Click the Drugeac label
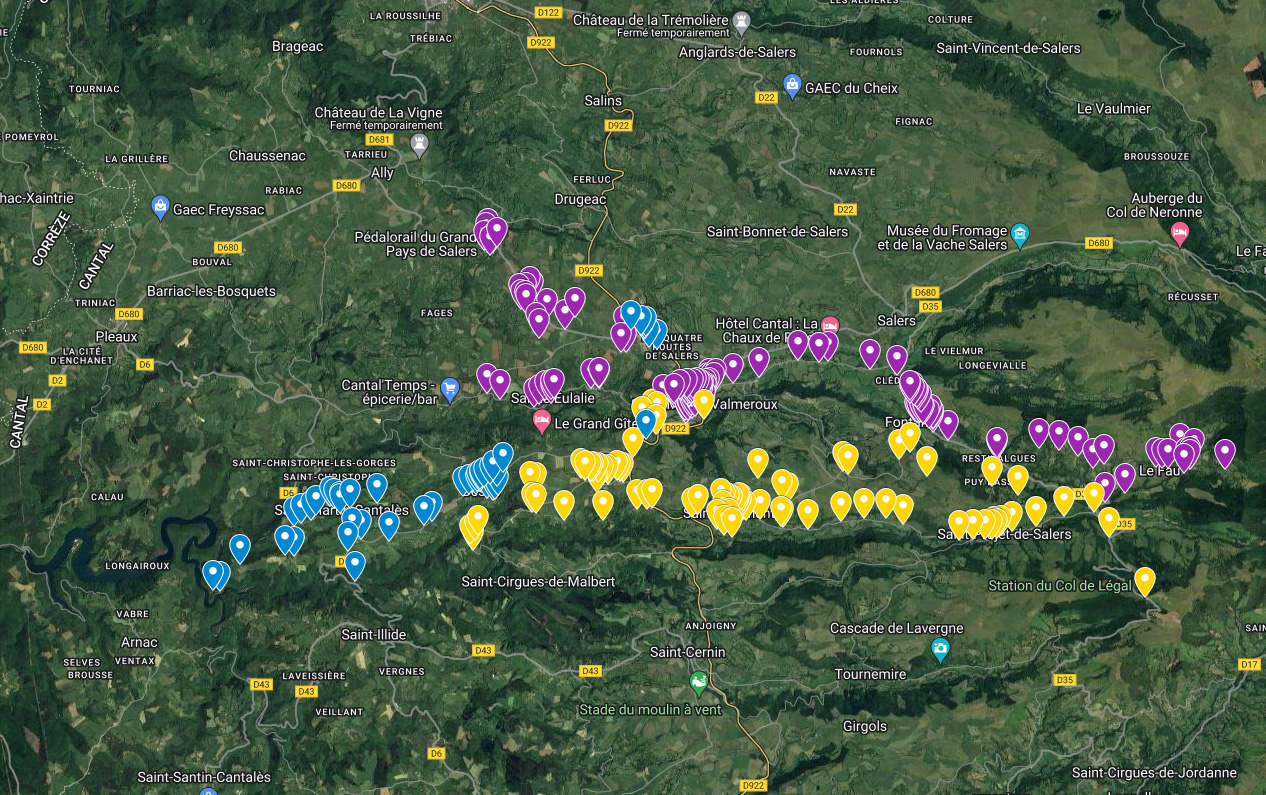Image resolution: width=1266 pixels, height=795 pixels. (x=581, y=199)
